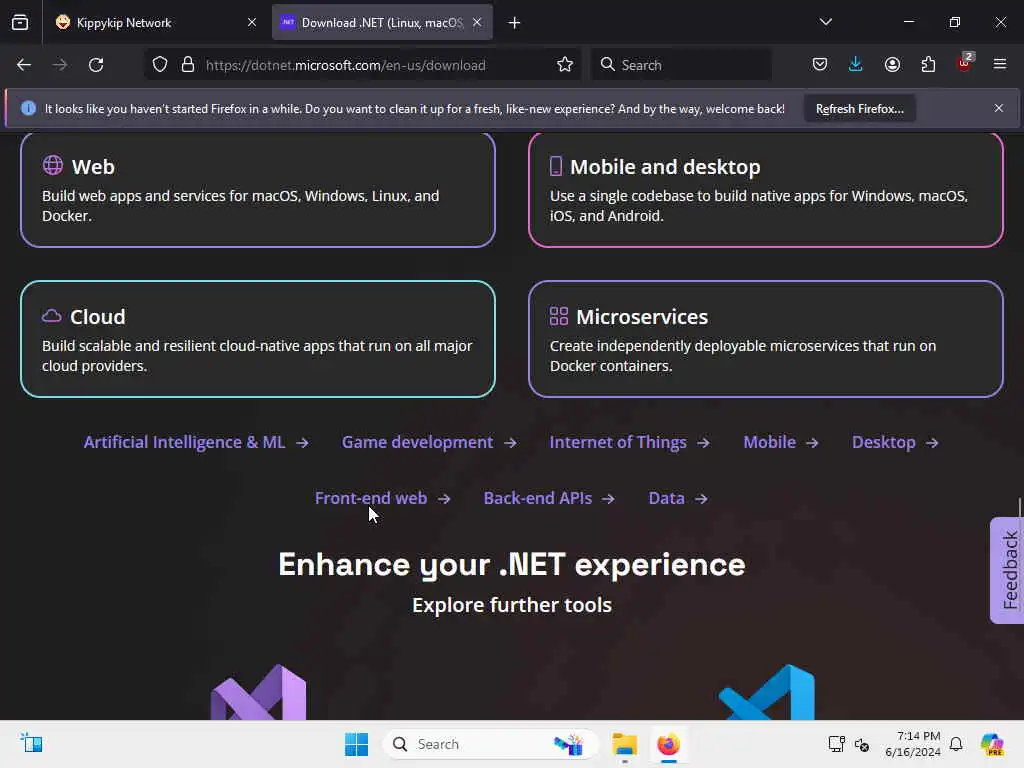The width and height of the screenshot is (1024, 768).
Task: Go to the Desktop link
Action: pyautogui.click(x=895, y=442)
